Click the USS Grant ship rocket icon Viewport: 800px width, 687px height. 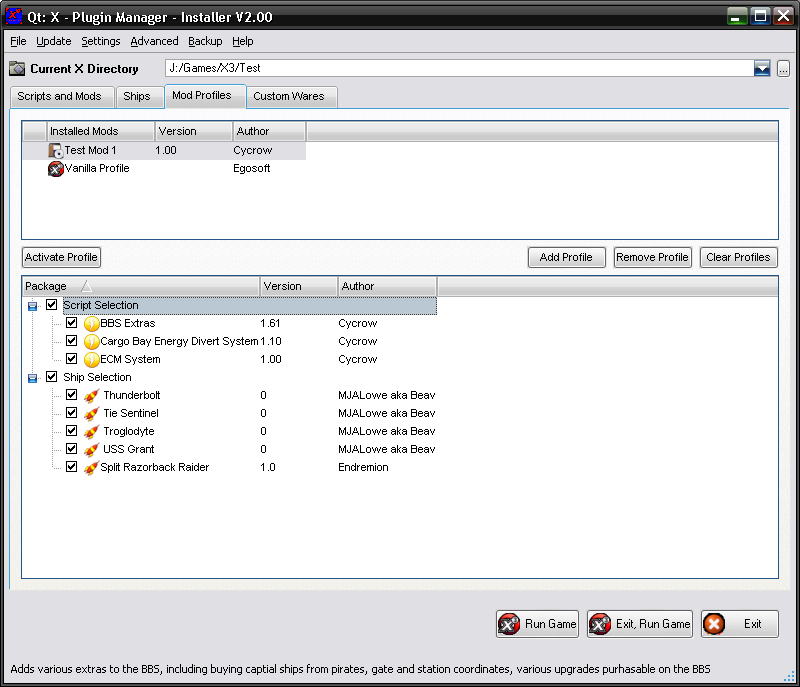pyautogui.click(x=91, y=449)
